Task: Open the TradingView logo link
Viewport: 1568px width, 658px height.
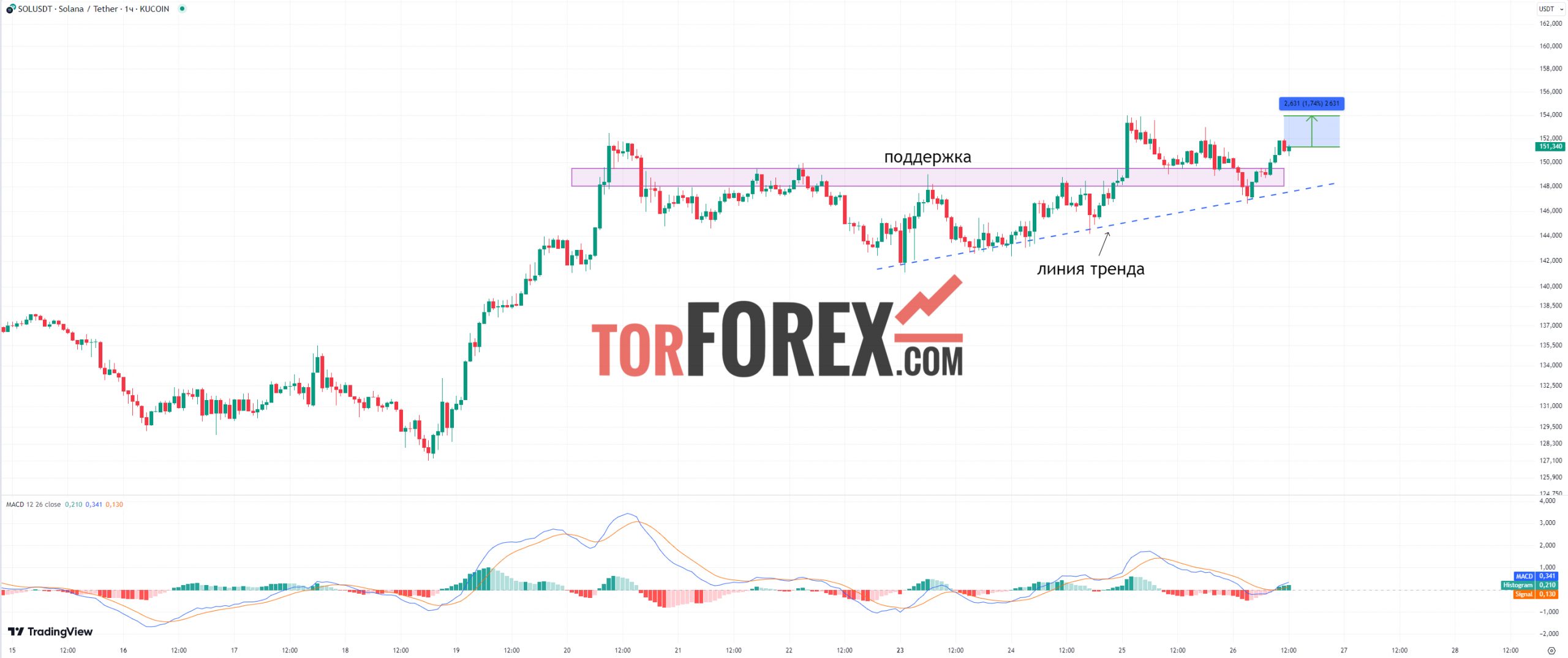Action: (50, 632)
